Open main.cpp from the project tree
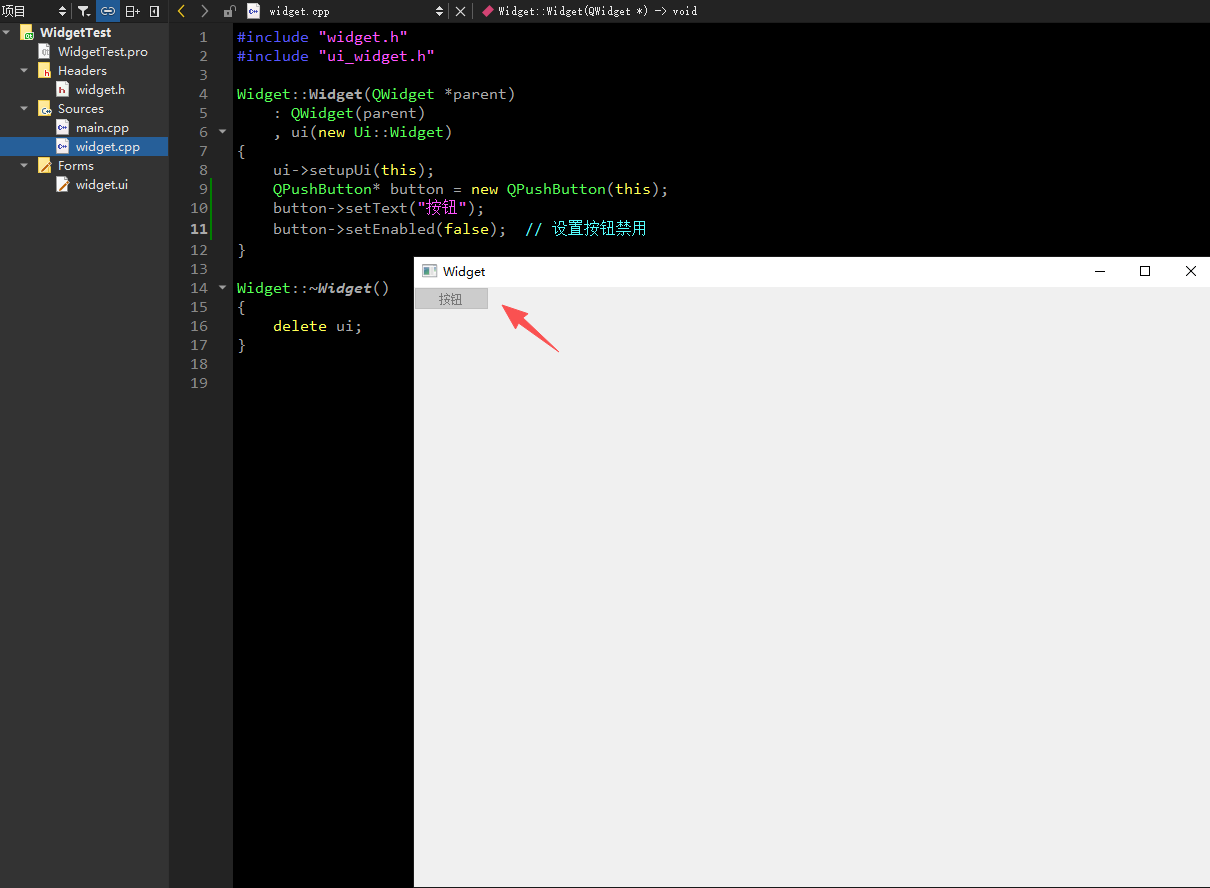 (x=102, y=128)
